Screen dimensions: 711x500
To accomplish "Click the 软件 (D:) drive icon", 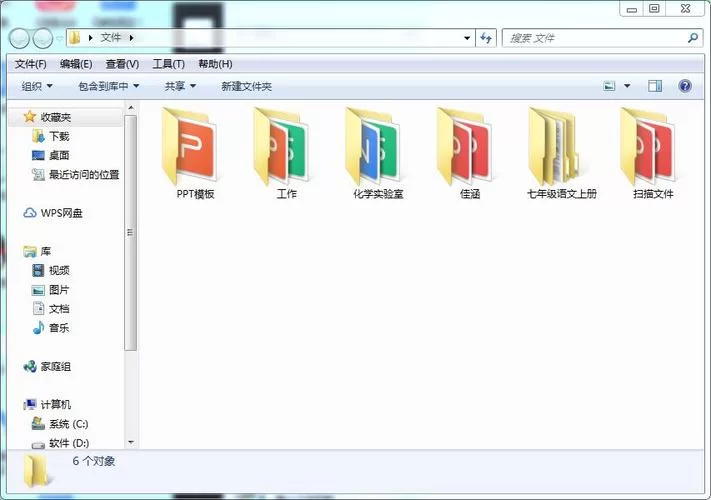I will (39, 444).
